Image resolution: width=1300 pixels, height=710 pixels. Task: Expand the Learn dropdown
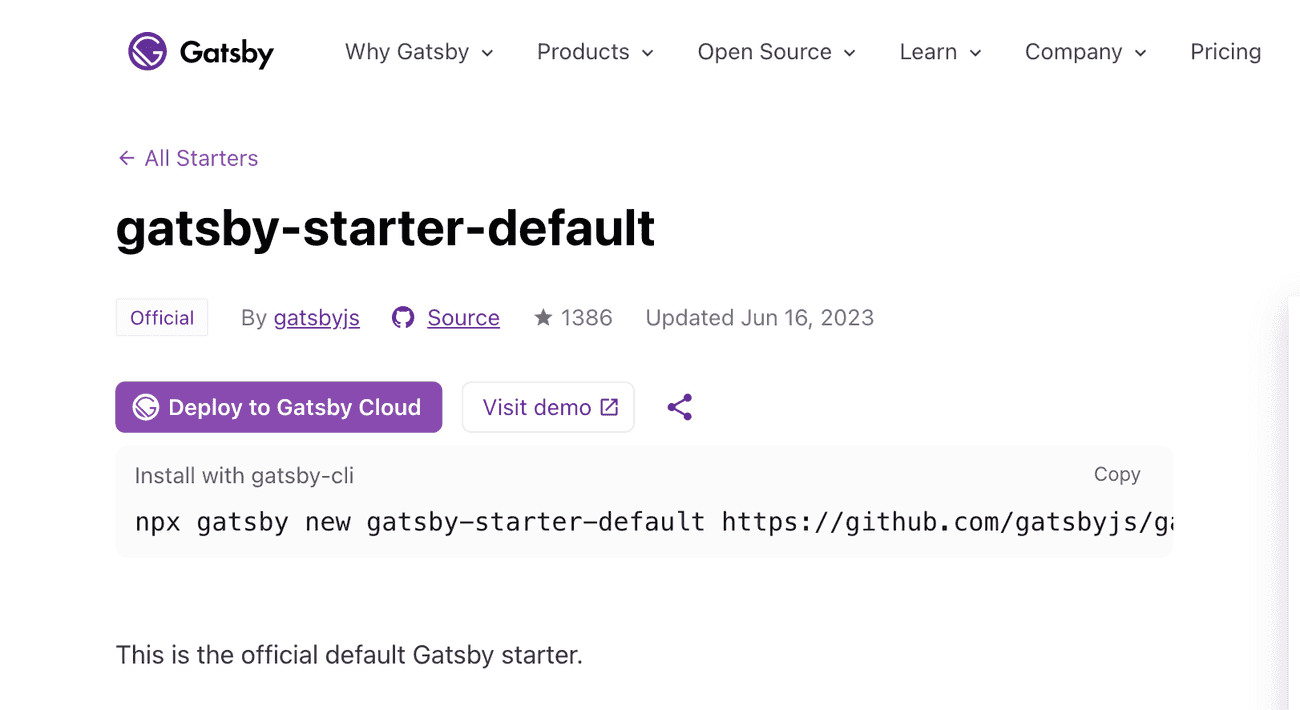(x=940, y=52)
